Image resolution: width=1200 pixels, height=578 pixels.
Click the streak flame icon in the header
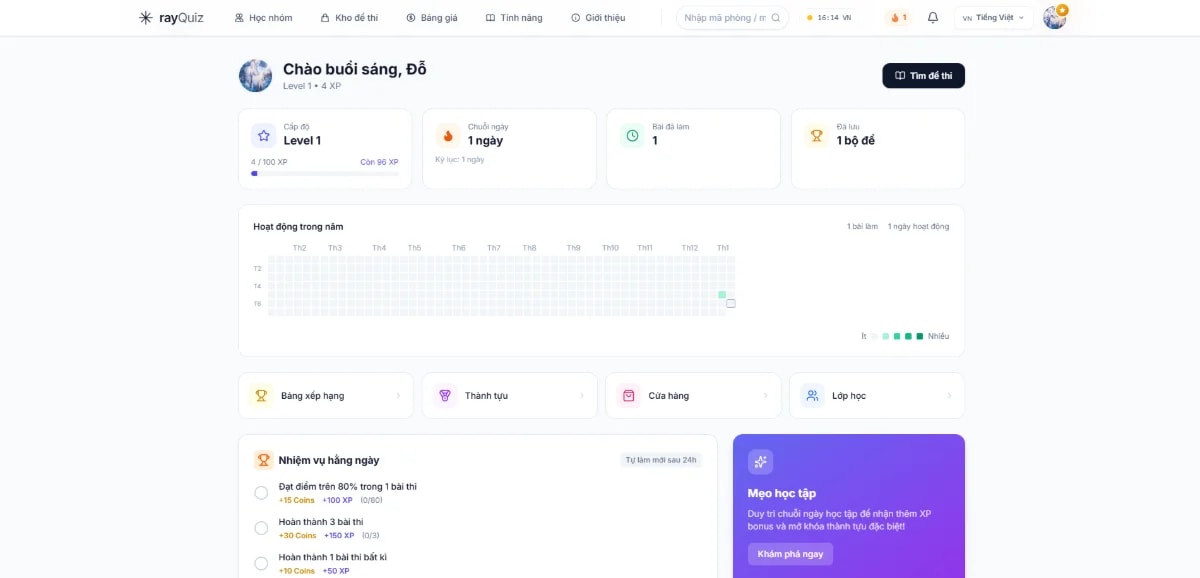tap(895, 17)
